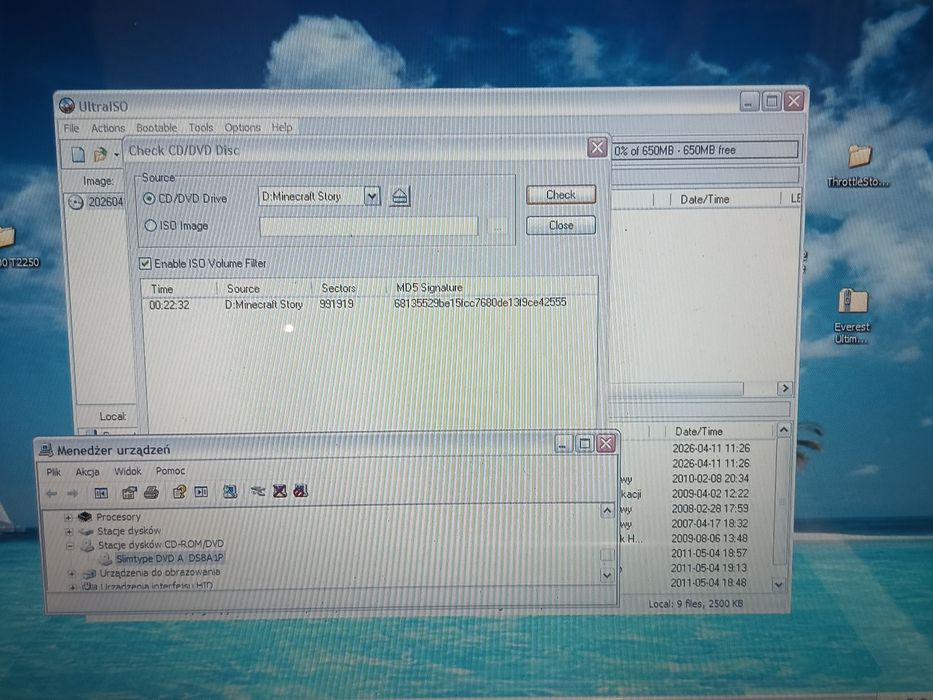This screenshot has width=933, height=700.
Task: Click the right scroll arrow in UltraISO file pane
Action: click(x=785, y=389)
